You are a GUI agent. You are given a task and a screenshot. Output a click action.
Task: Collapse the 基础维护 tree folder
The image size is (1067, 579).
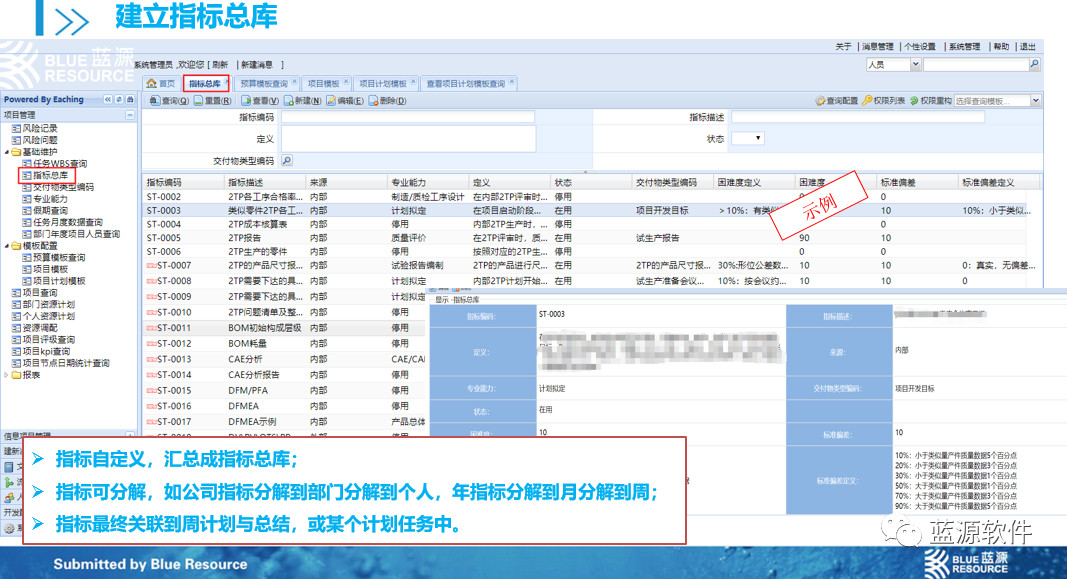(x=5, y=152)
